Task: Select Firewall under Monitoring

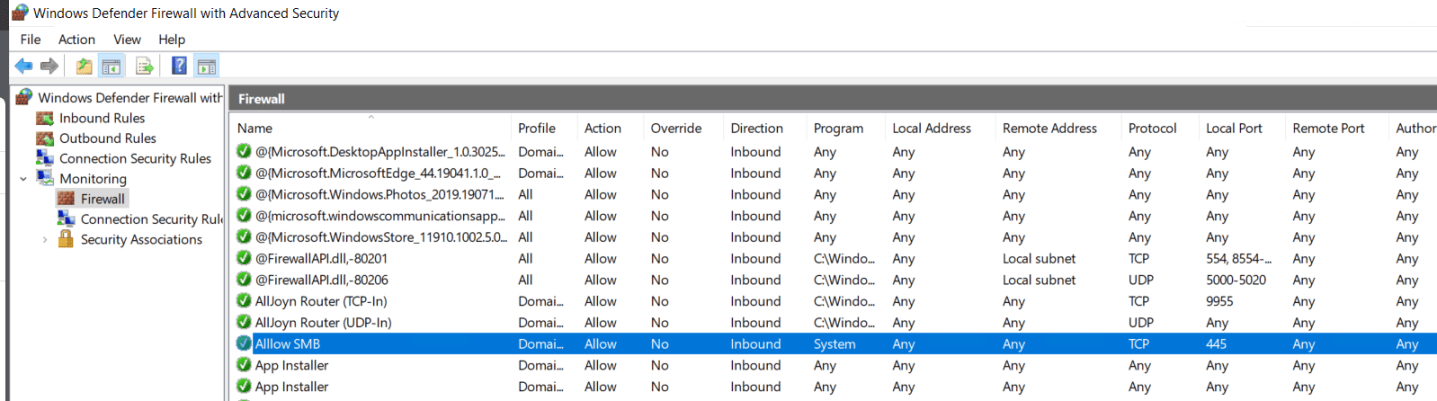Action: [x=103, y=199]
